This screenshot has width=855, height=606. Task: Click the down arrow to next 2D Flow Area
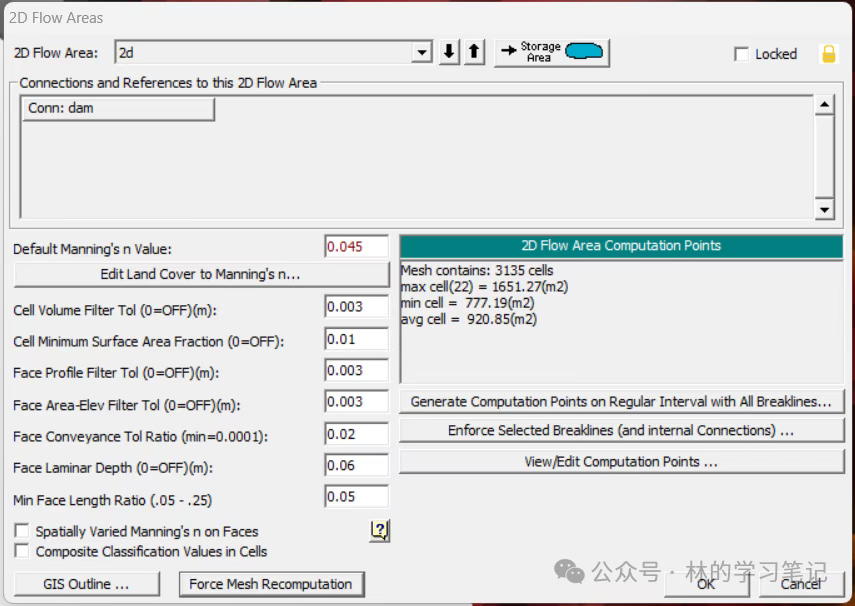450,53
